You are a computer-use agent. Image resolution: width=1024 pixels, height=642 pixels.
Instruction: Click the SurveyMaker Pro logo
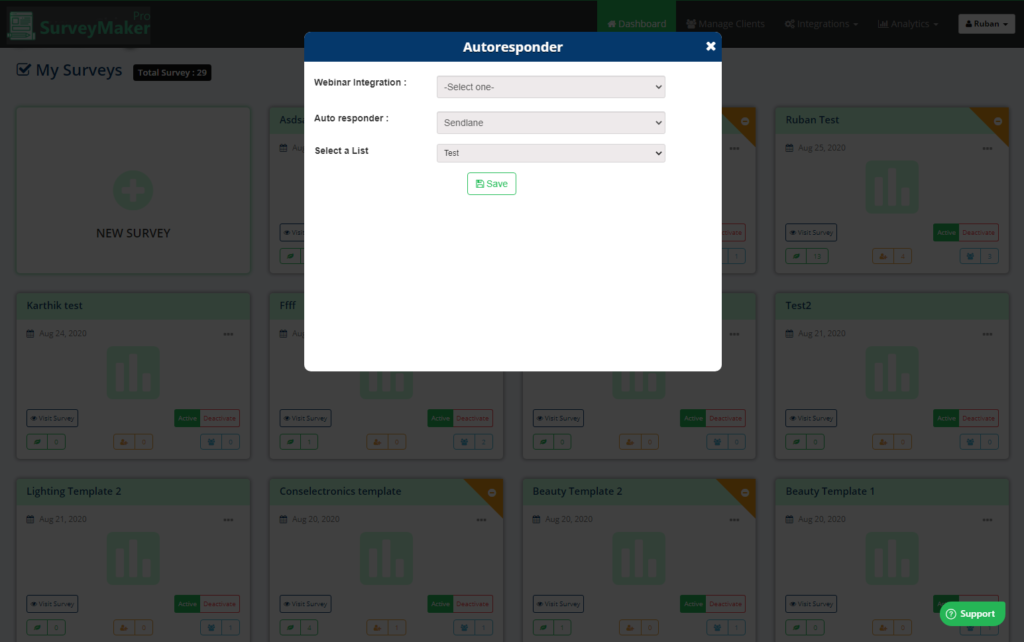pos(79,26)
